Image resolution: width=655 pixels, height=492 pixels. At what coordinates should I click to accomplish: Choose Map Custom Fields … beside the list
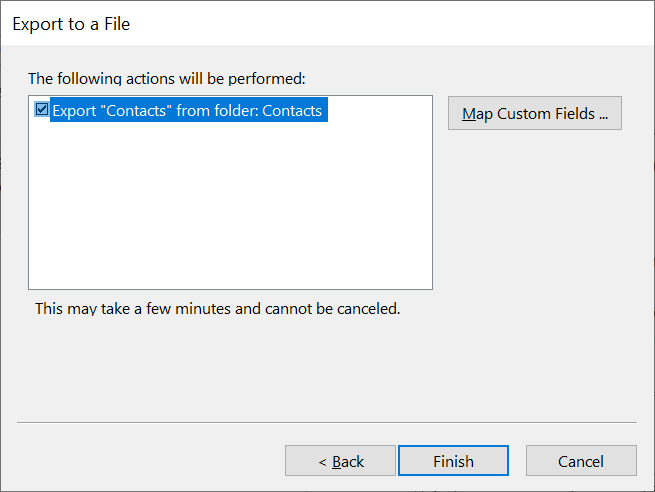(535, 113)
